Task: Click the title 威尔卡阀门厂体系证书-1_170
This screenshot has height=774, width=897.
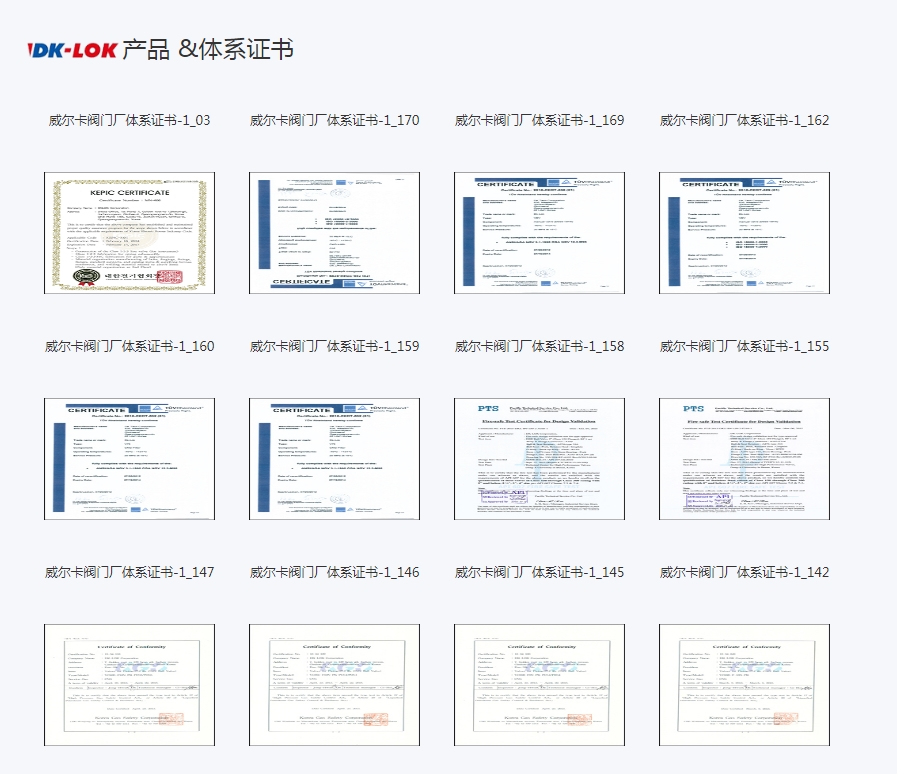Action: pyautogui.click(x=334, y=120)
